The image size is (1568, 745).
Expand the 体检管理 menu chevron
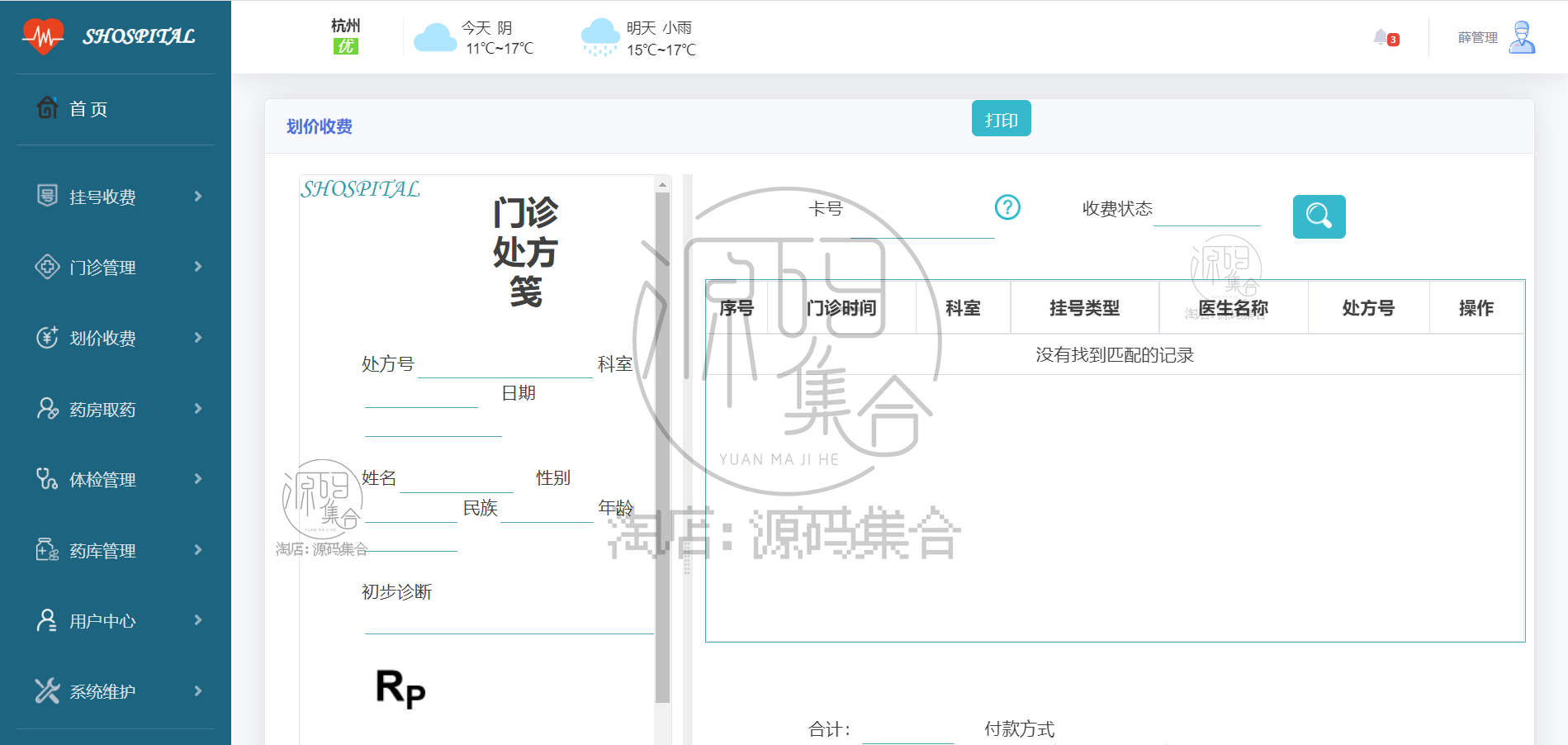(198, 478)
